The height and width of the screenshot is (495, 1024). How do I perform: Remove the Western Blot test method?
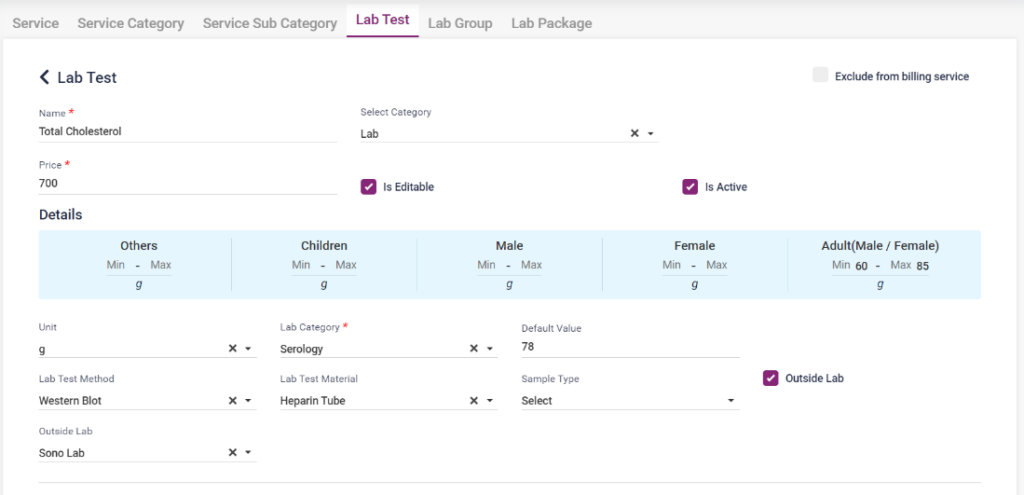coord(232,401)
